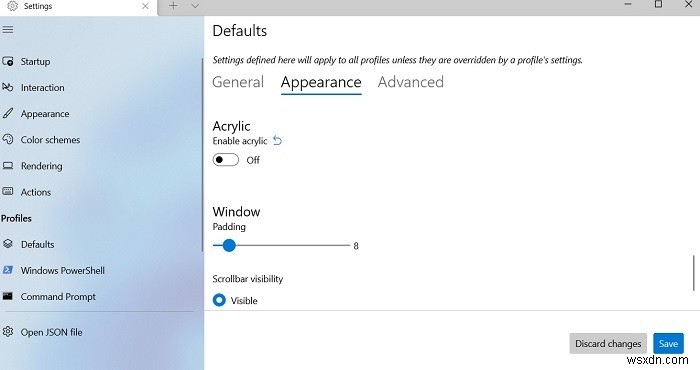Click the Defaults layers icon
The width and height of the screenshot is (700, 370).
(8, 244)
